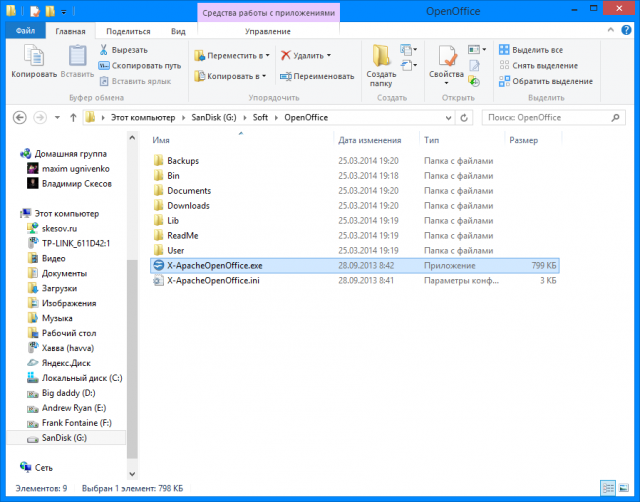Select the X-ApacheOpenOffice.ini file
The height and width of the screenshot is (502, 640).
pos(355,280)
